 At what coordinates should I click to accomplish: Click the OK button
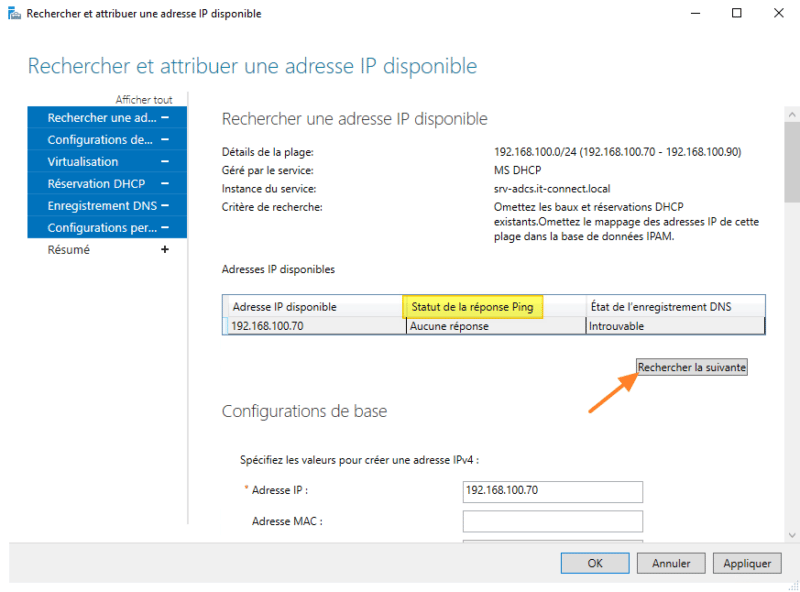coord(594,562)
